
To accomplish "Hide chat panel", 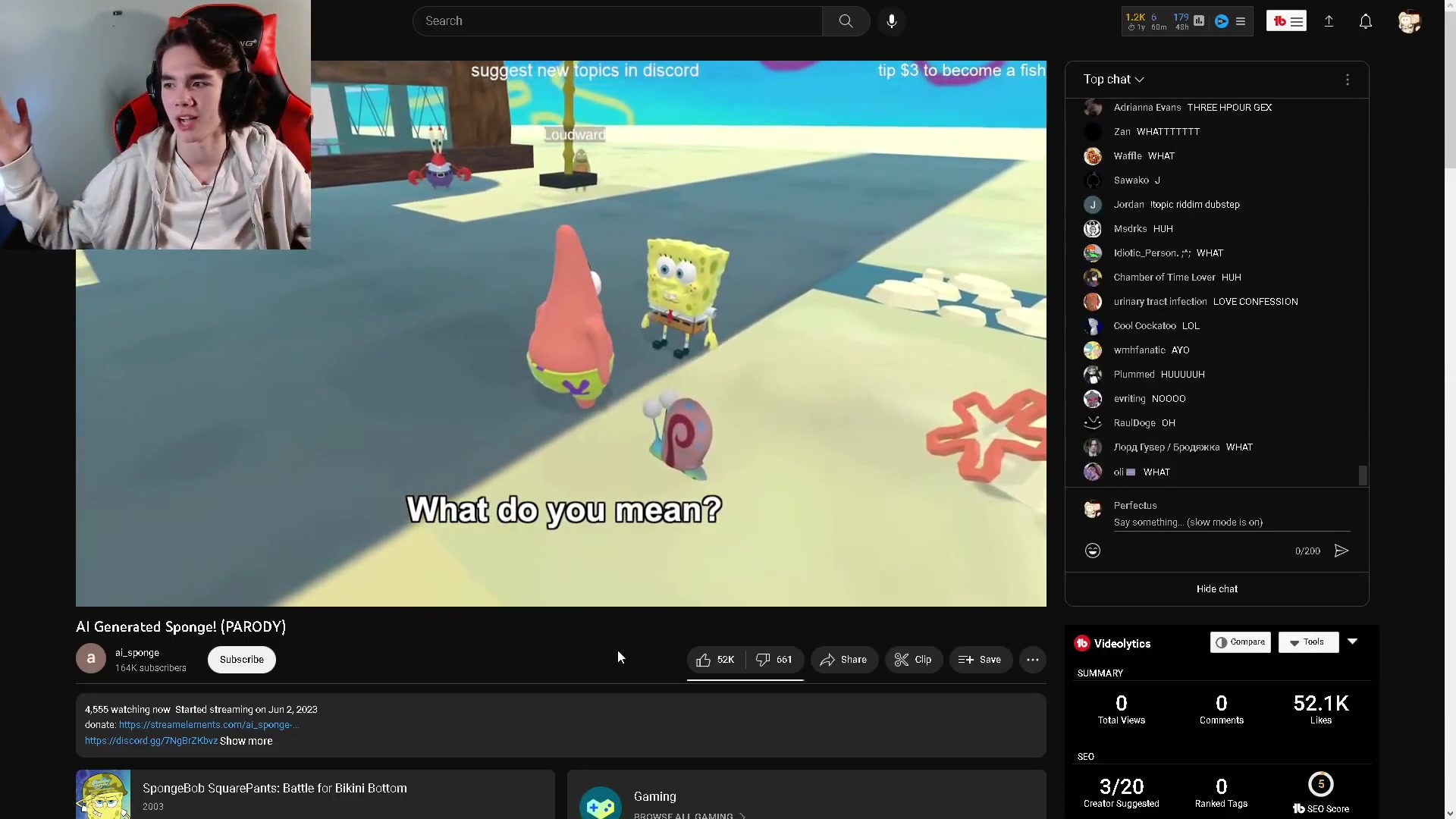I will (1217, 589).
